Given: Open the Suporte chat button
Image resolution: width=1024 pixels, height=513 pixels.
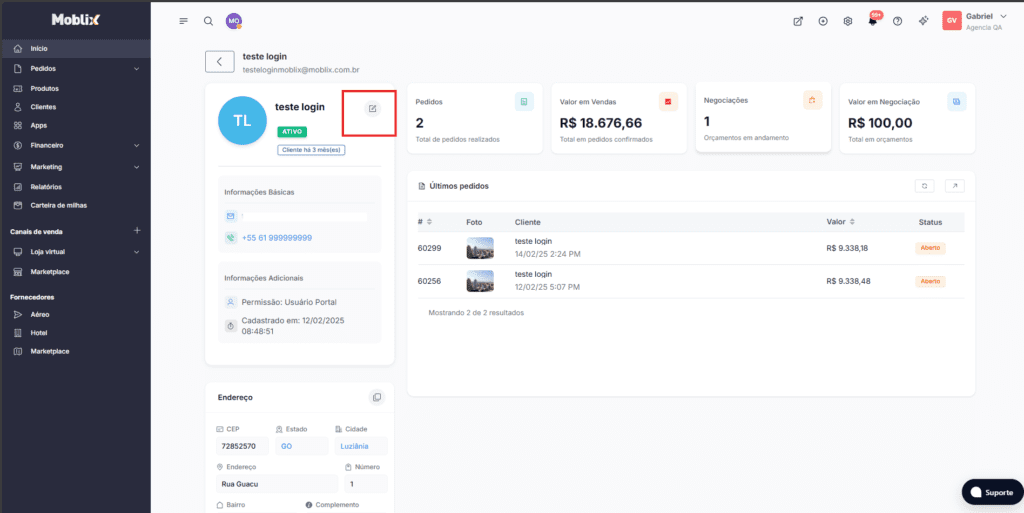Looking at the screenshot, I should pos(992,492).
